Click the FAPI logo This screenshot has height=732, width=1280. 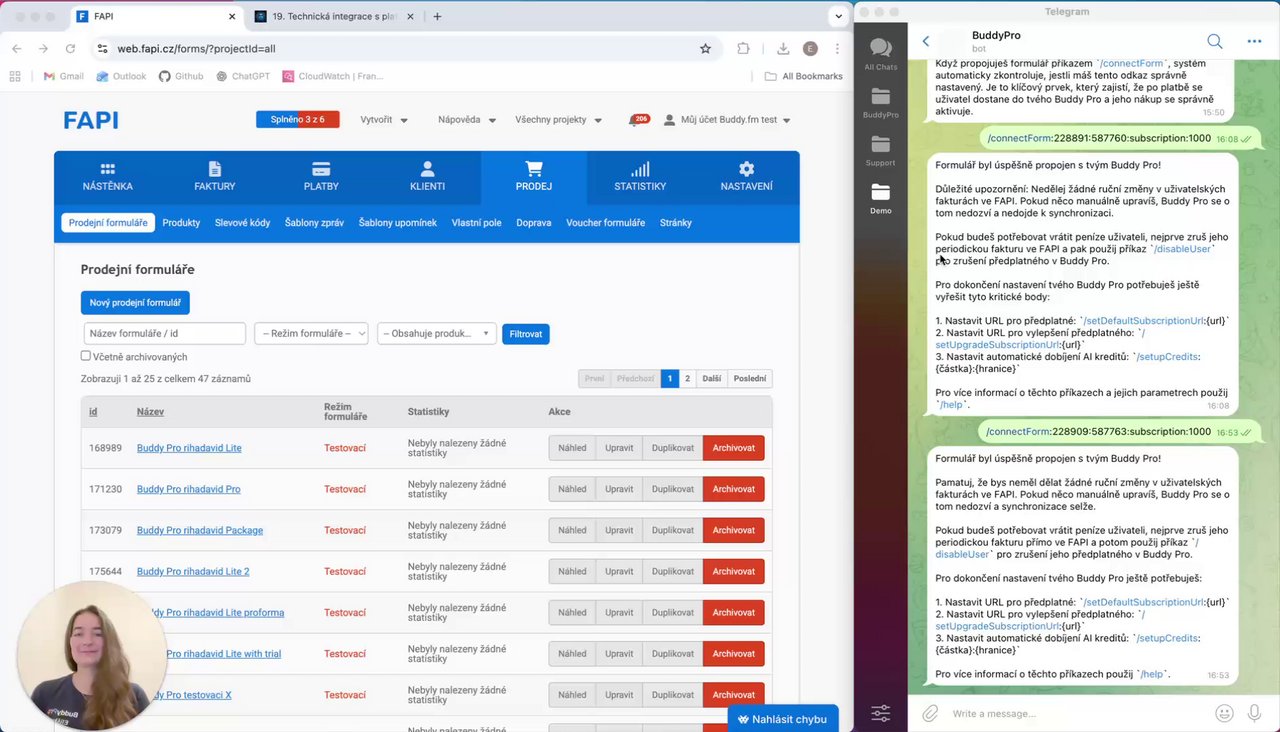tap(91, 120)
